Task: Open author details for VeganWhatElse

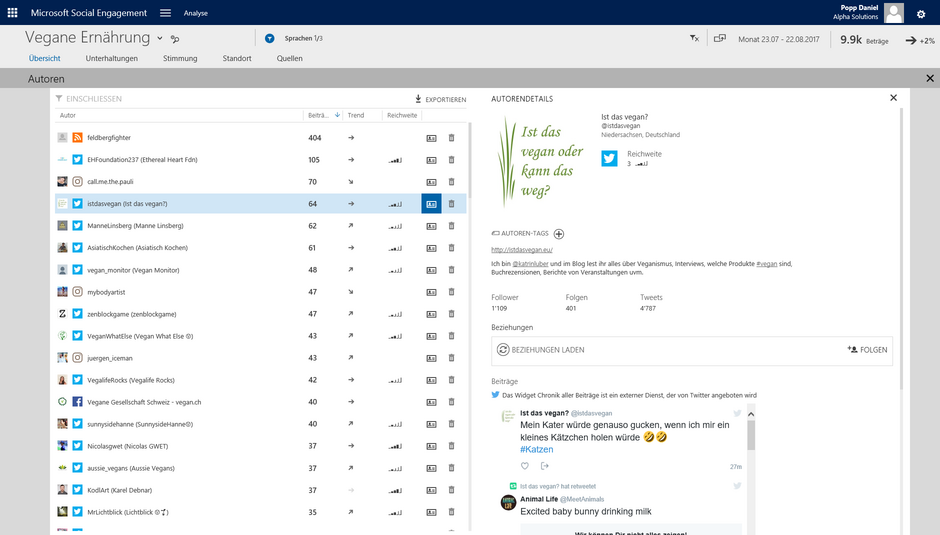Action: 431,336
